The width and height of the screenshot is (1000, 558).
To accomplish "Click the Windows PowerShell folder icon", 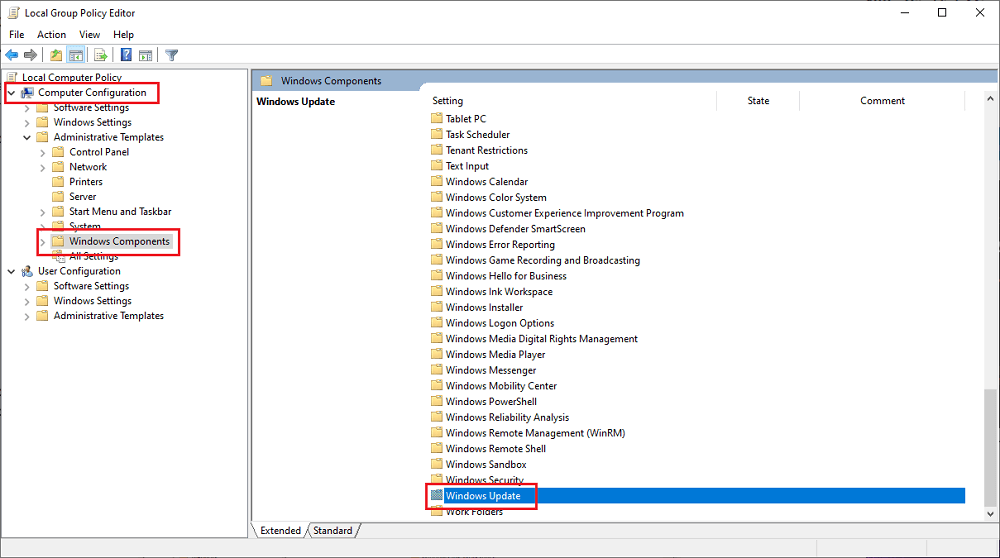I will click(x=437, y=401).
